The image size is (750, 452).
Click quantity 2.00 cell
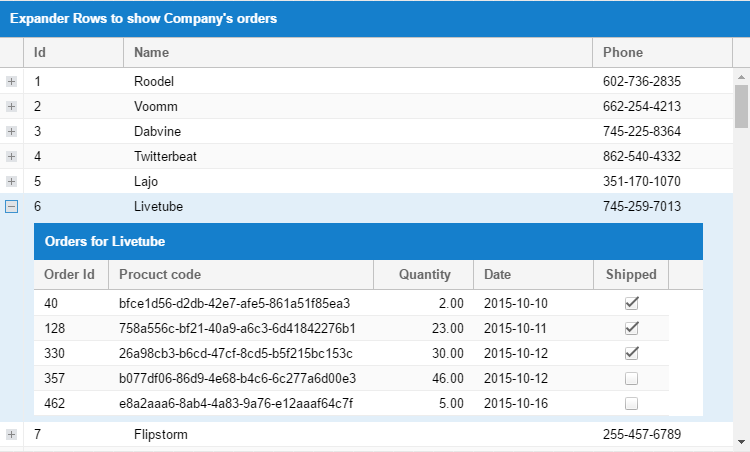coord(424,303)
